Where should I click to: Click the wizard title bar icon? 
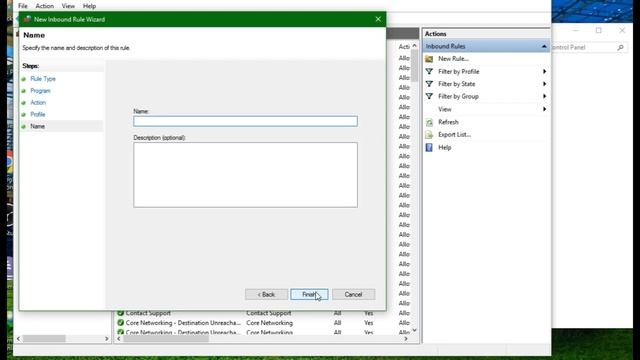point(27,19)
